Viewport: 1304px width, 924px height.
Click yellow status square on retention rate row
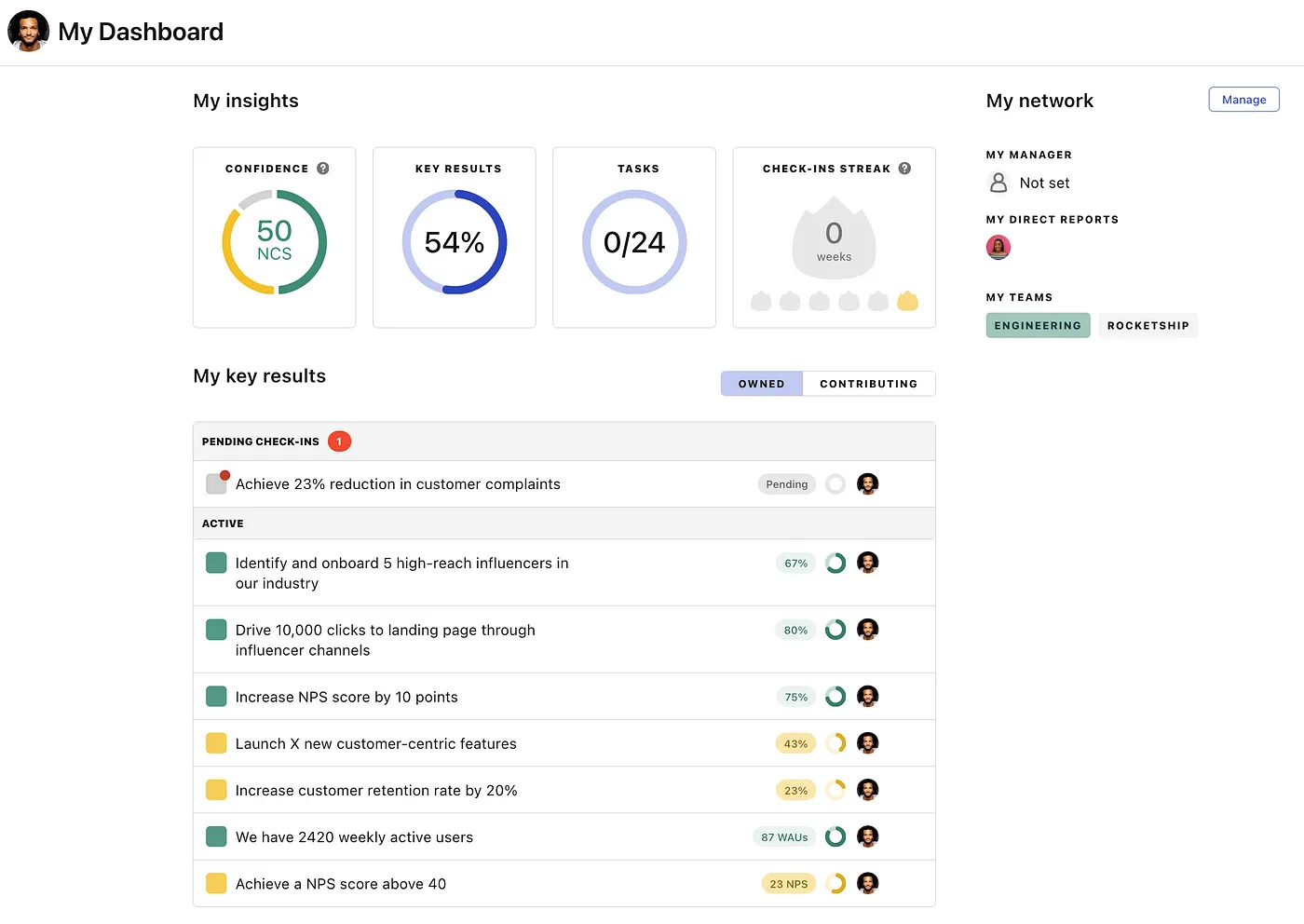click(216, 790)
